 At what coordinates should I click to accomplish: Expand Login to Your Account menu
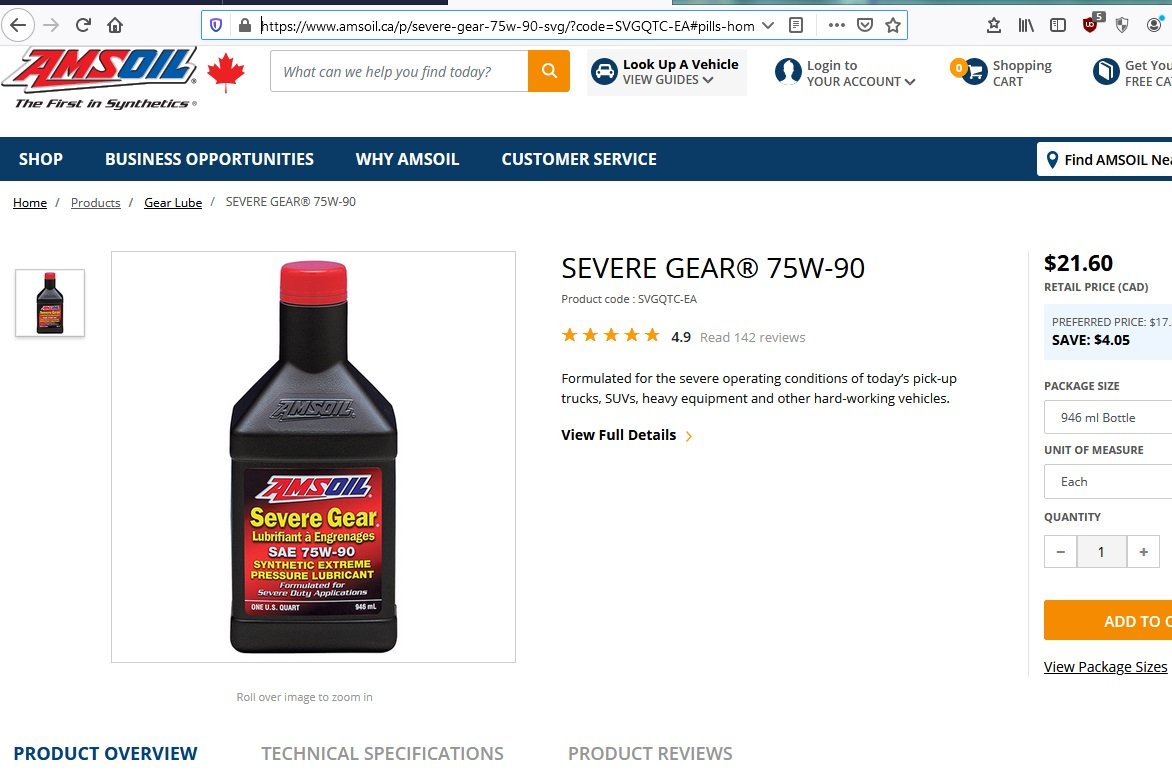coord(845,73)
